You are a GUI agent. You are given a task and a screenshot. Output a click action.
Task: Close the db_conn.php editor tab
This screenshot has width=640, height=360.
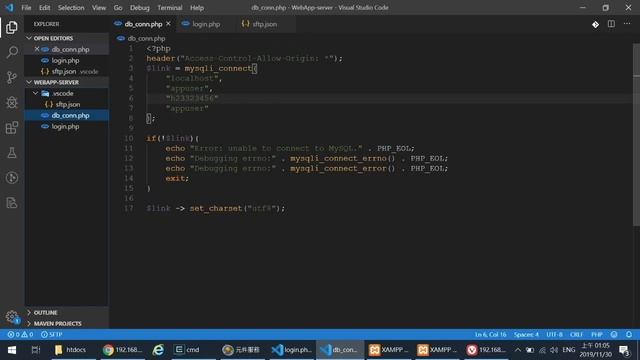click(x=168, y=24)
